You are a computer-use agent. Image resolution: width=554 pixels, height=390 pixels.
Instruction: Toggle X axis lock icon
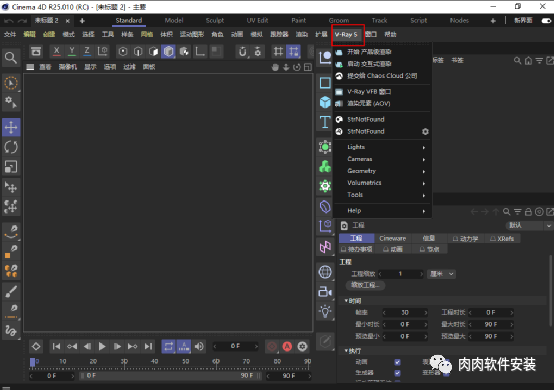point(56,52)
